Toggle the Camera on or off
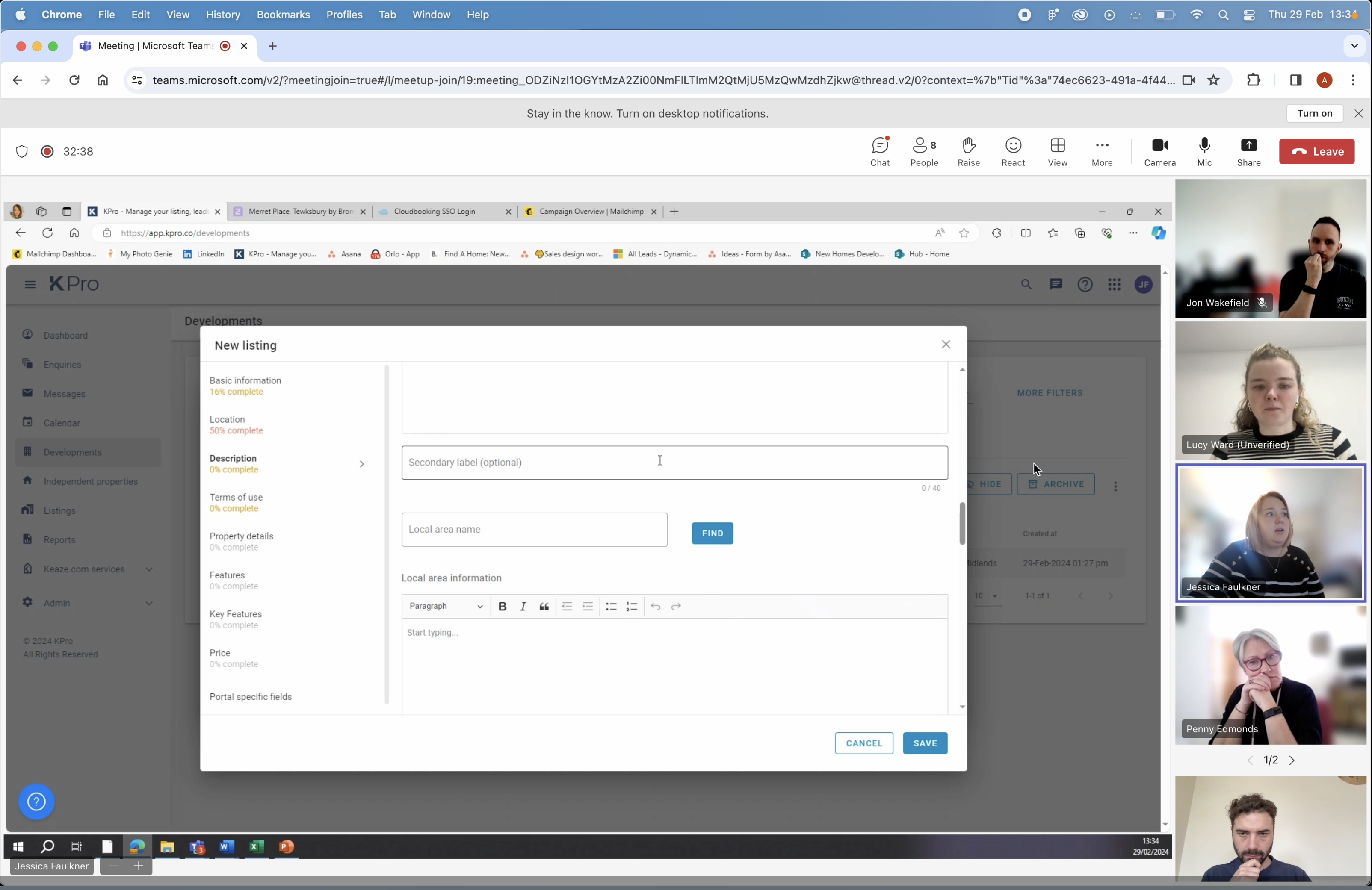Viewport: 1372px width, 890px height. (1159, 151)
